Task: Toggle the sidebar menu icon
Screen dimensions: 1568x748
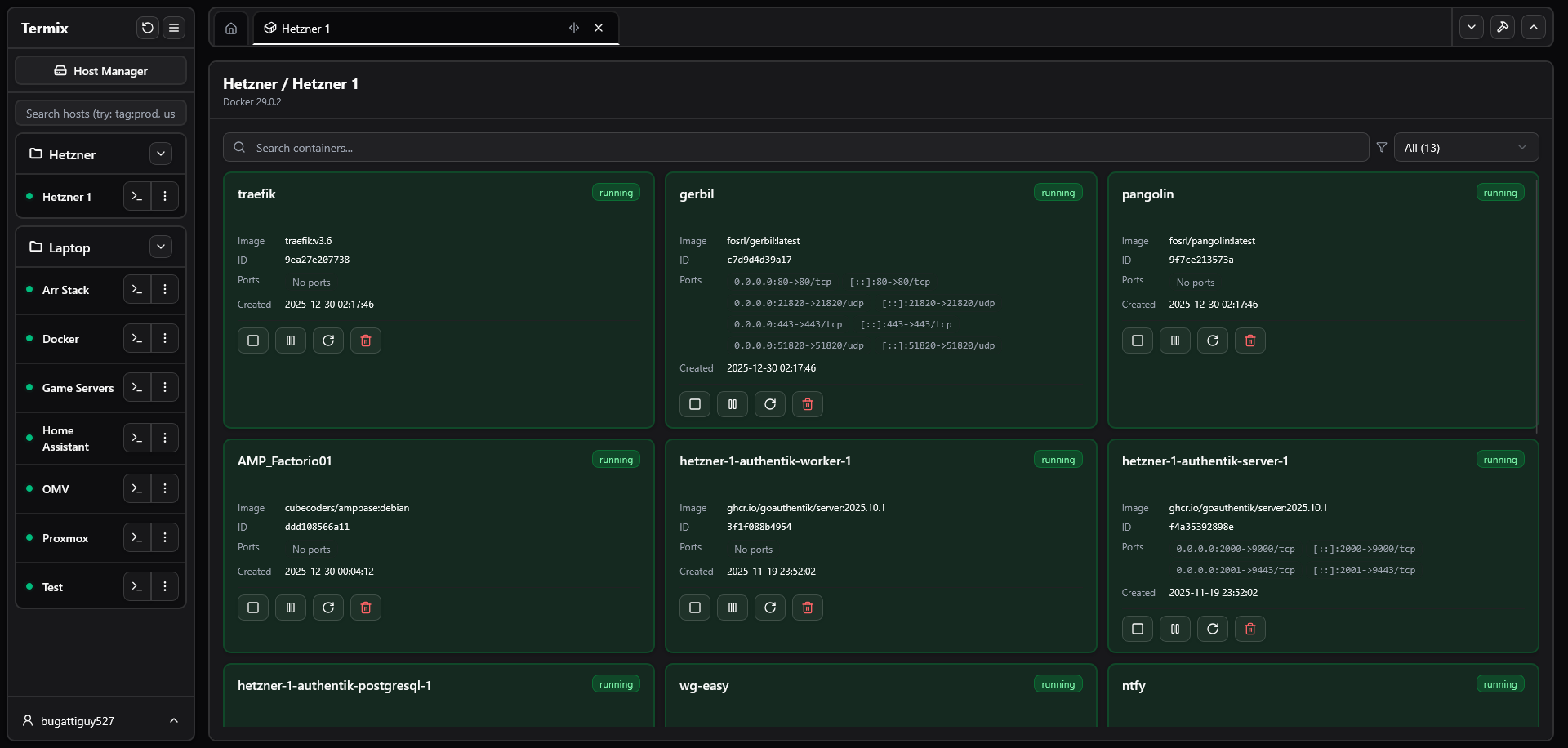Action: [x=174, y=28]
